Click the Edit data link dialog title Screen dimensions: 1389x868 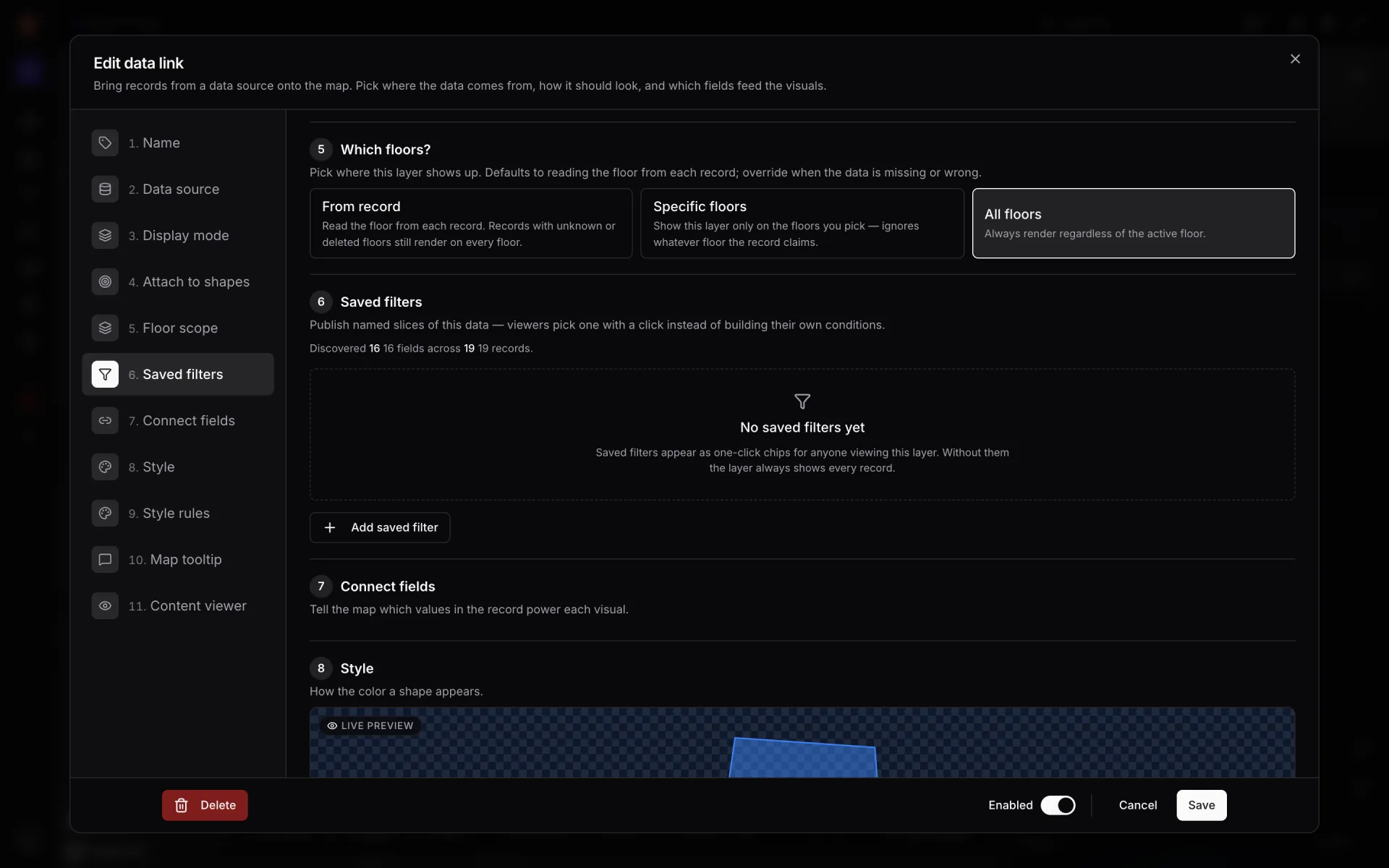[x=138, y=63]
